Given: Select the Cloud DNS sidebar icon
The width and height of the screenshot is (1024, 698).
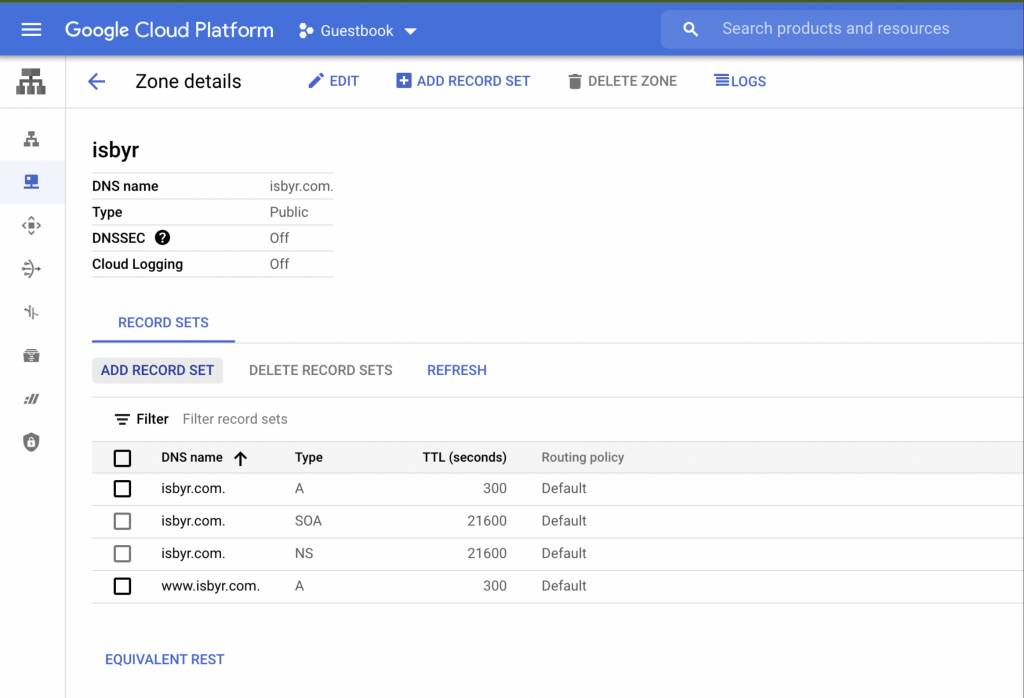Looking at the screenshot, I should pyautogui.click(x=31, y=182).
